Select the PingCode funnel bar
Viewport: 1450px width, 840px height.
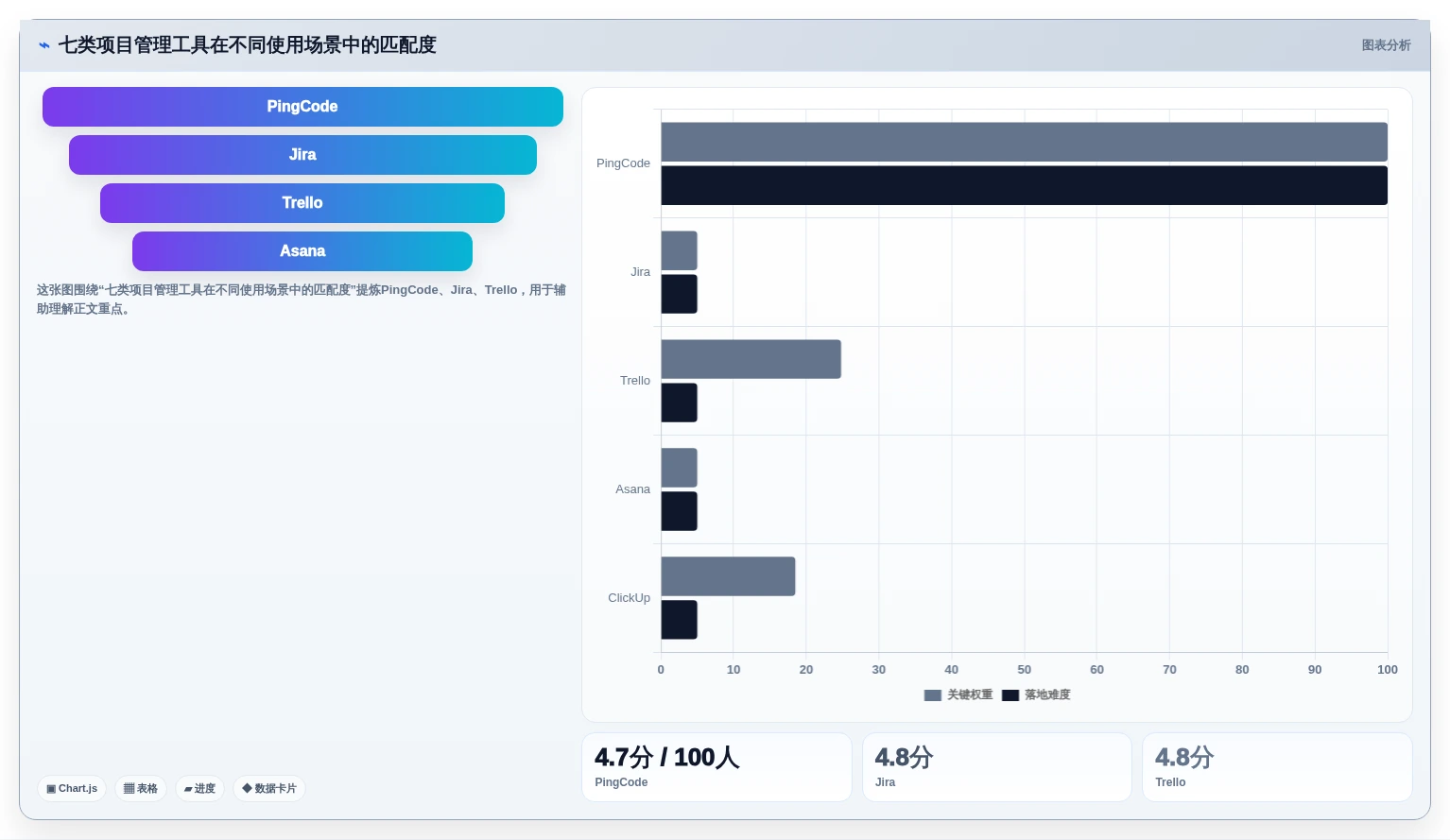[302, 107]
